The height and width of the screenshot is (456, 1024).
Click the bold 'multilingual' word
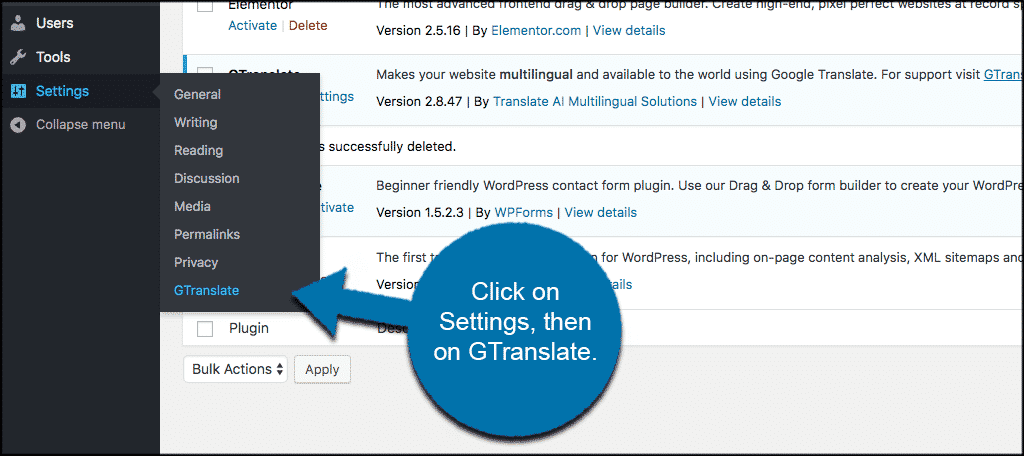click(536, 74)
